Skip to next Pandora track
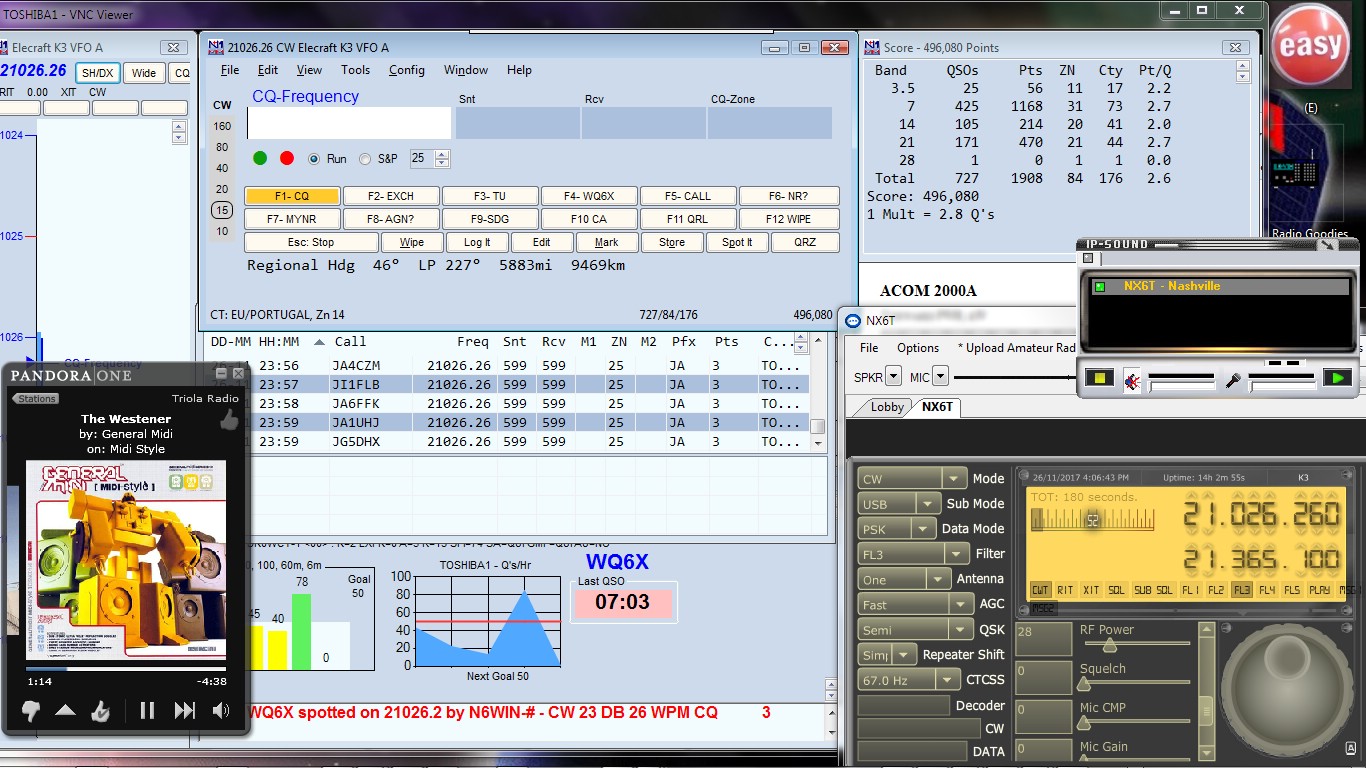Screen dimensions: 1366x768 [x=184, y=711]
